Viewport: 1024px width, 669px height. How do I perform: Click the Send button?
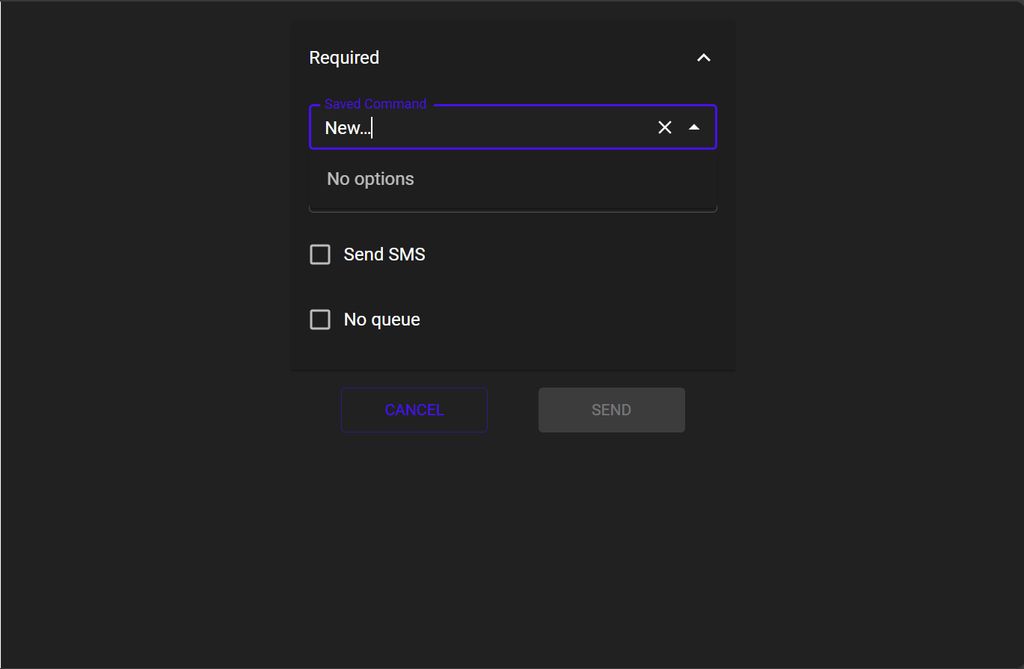click(x=611, y=410)
